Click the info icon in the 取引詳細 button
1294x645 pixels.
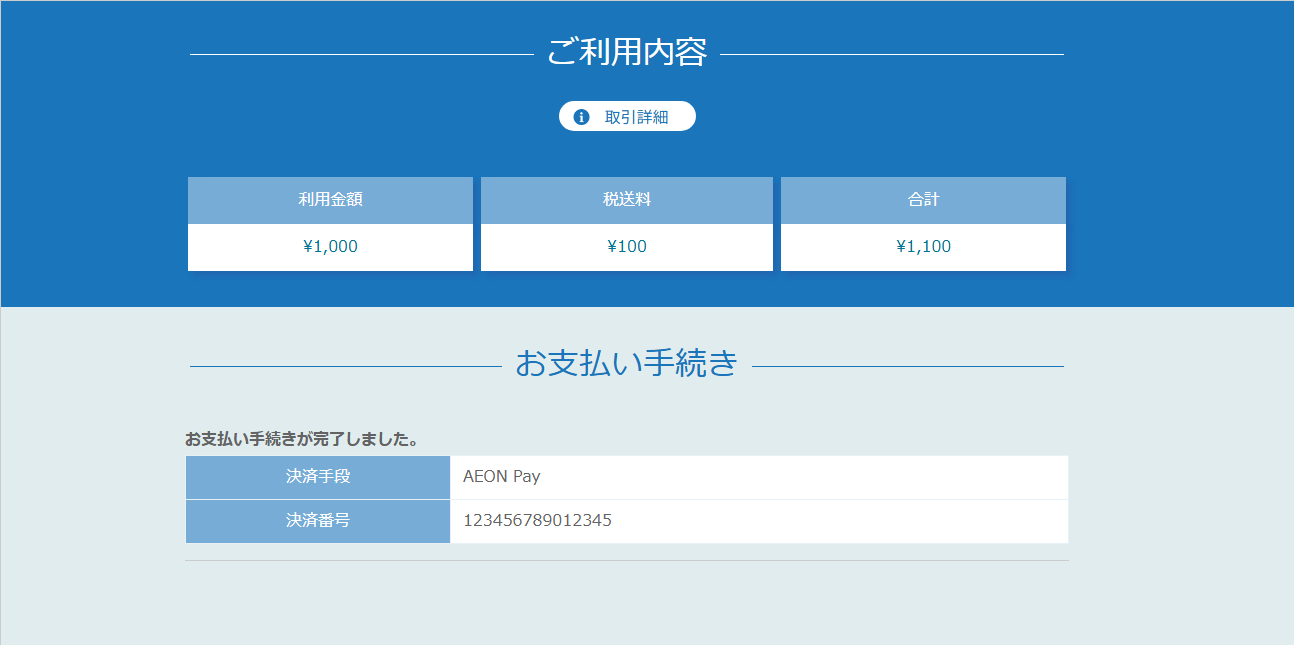[x=583, y=116]
